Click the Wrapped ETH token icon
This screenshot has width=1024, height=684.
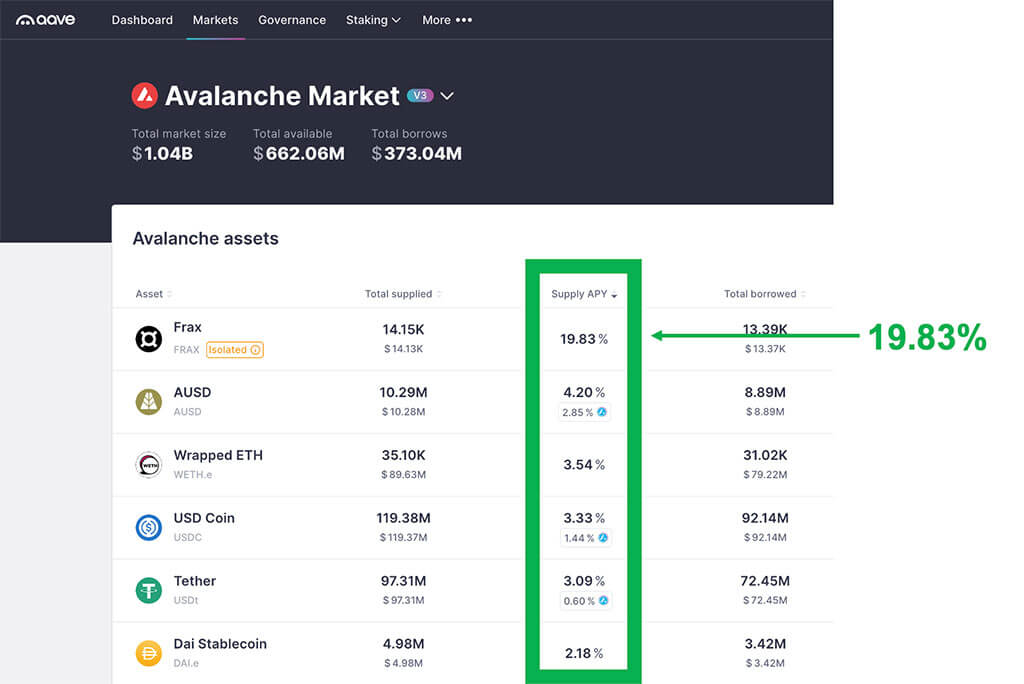[149, 465]
